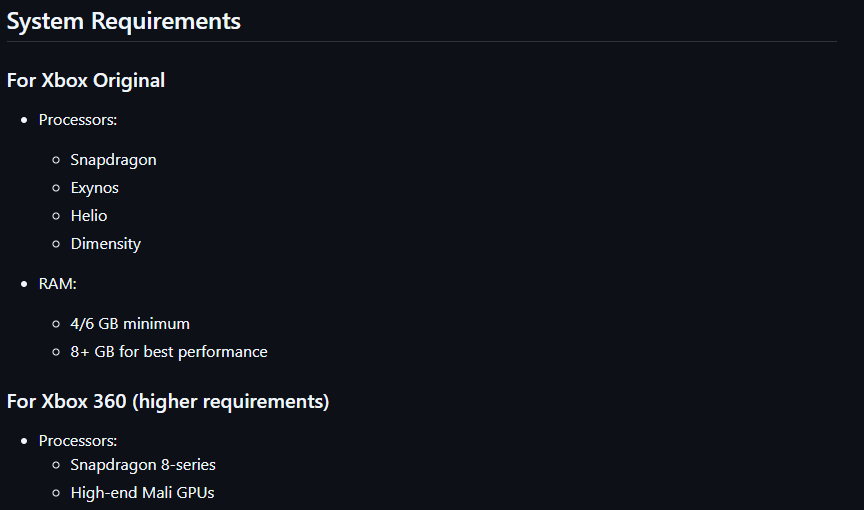Click the words higher requirements in parentheses
864x510 pixels.
pos(230,402)
